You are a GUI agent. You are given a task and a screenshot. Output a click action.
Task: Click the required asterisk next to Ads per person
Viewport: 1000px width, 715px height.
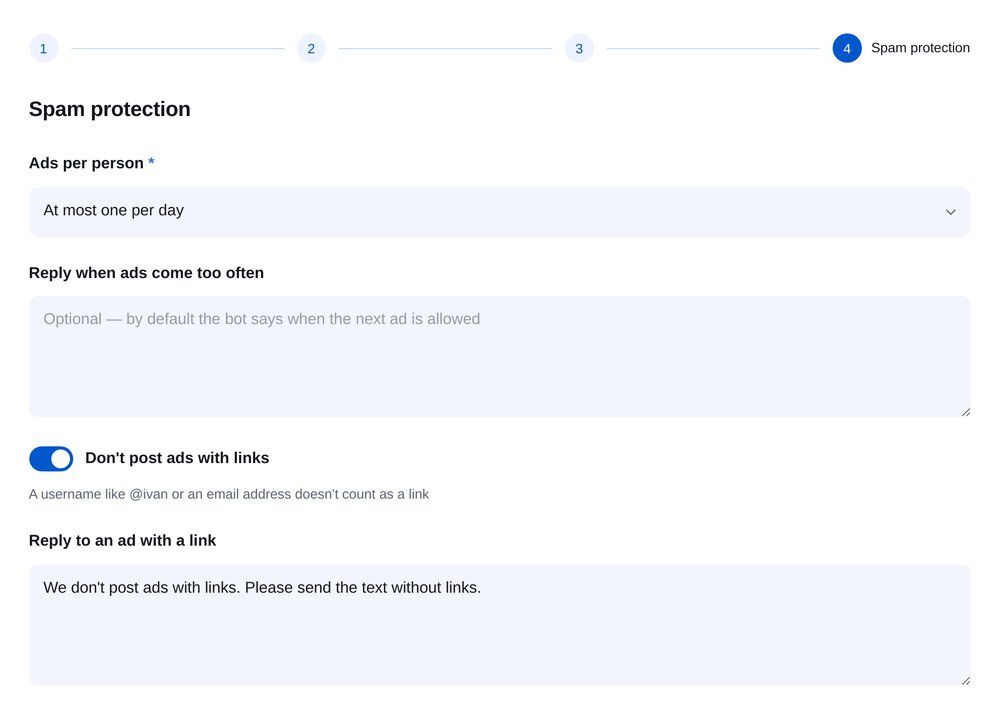click(151, 162)
